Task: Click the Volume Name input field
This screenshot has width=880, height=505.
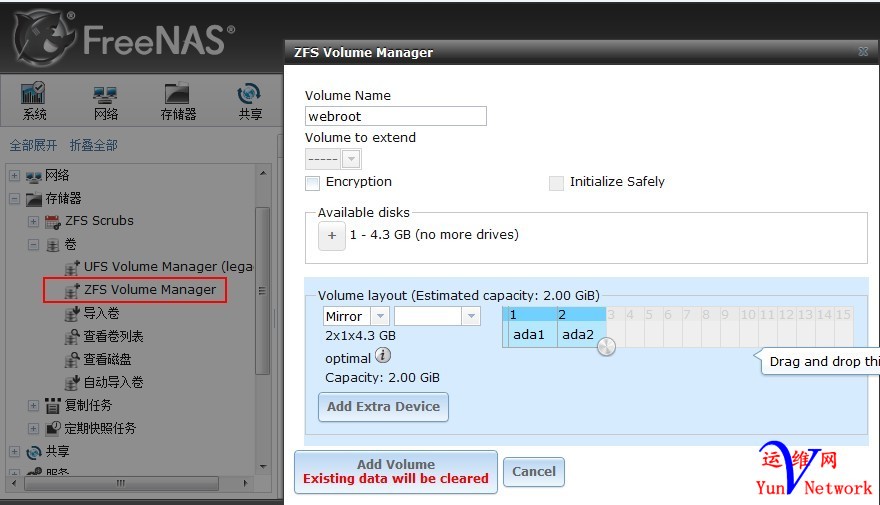Action: [x=396, y=116]
